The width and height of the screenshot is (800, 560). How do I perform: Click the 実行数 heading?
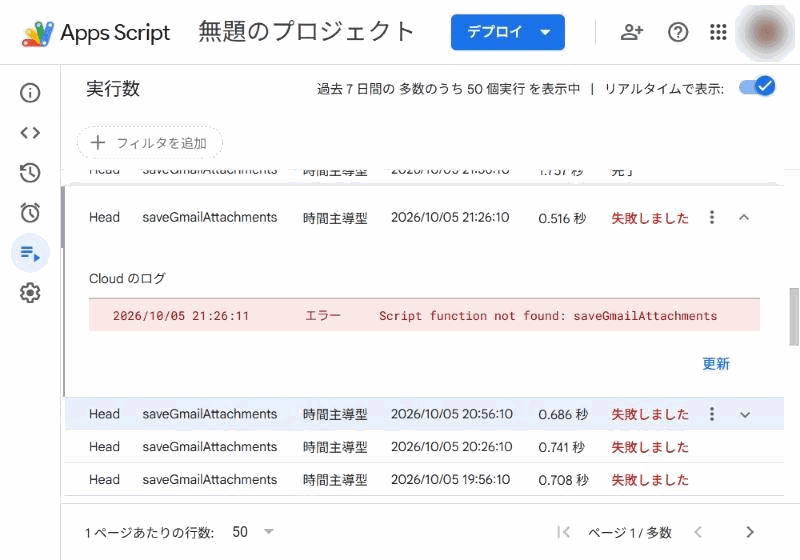click(x=113, y=89)
